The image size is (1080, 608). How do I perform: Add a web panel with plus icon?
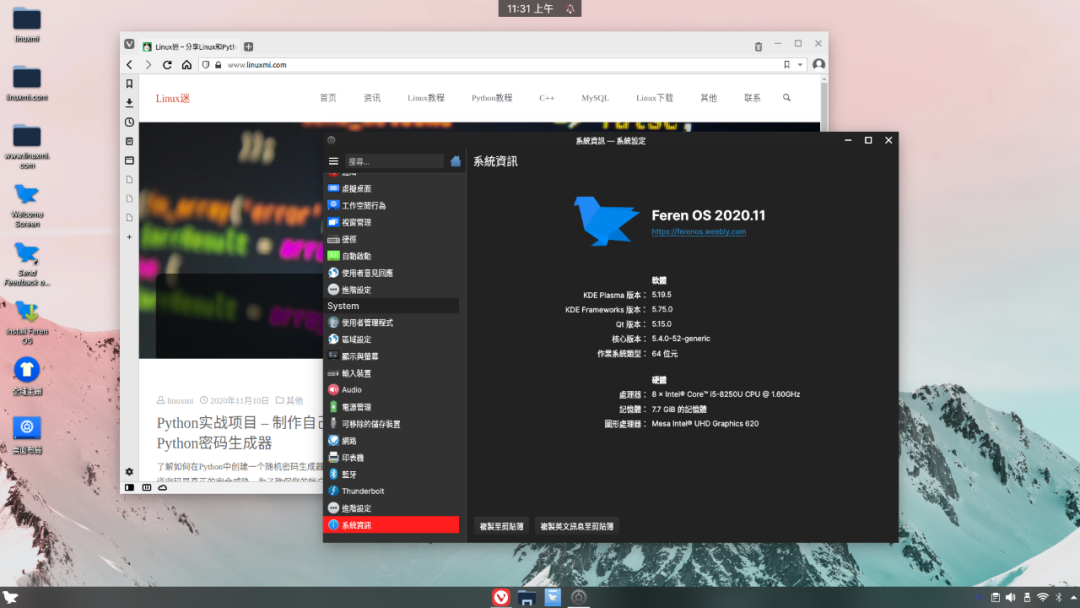pyautogui.click(x=129, y=237)
